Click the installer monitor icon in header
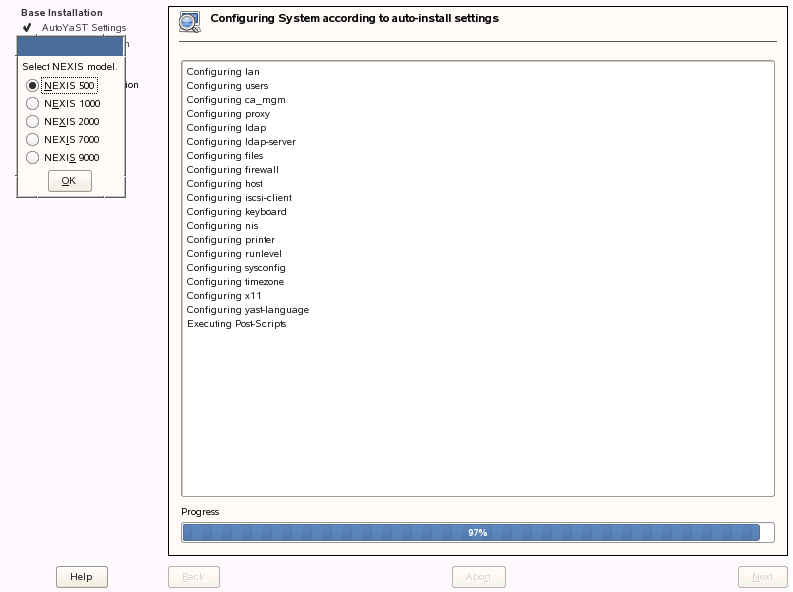This screenshot has width=793, height=592. coord(190,22)
